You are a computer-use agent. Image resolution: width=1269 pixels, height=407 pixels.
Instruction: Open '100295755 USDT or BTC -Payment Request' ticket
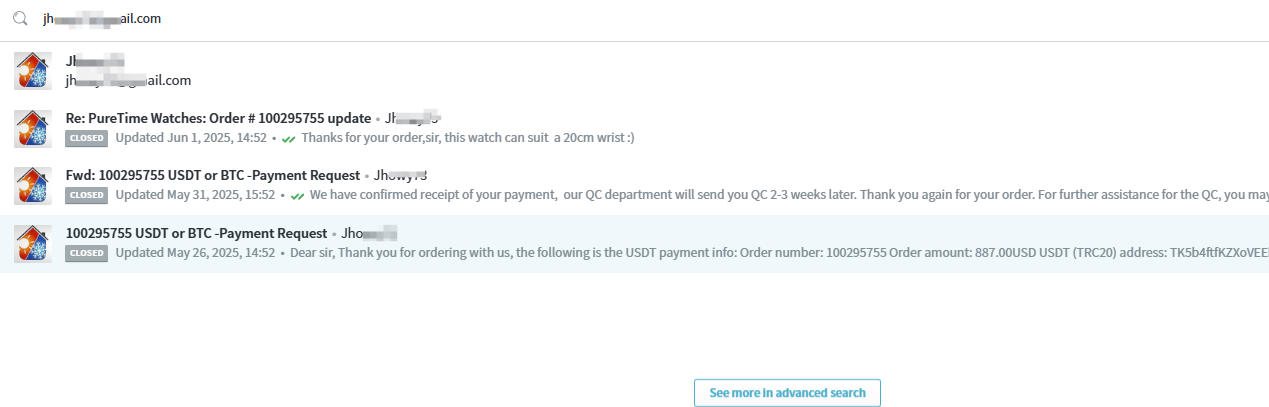[x=196, y=234]
